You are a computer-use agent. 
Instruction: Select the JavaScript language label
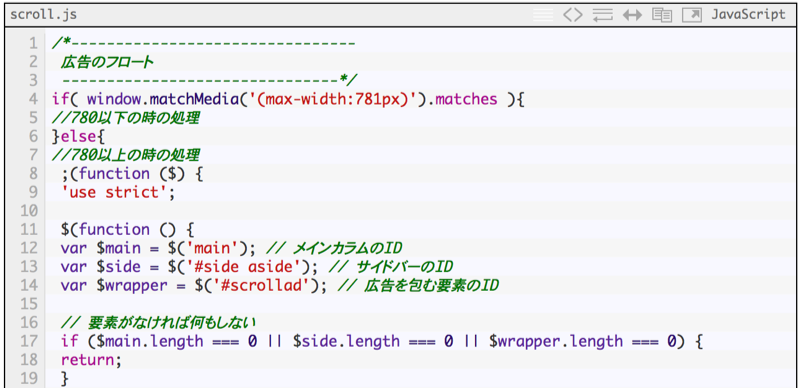(748, 15)
